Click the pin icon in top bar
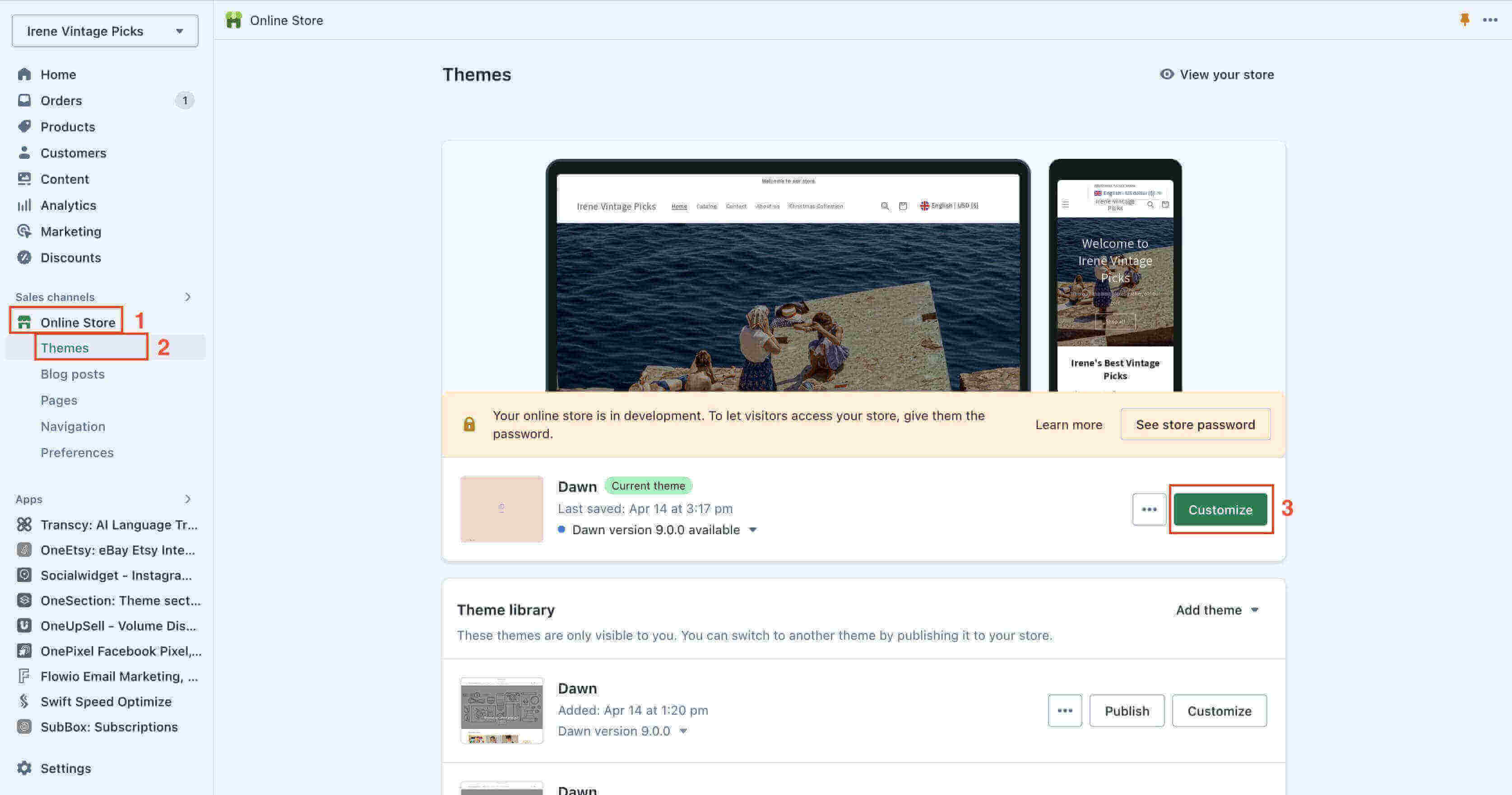1512x795 pixels. pyautogui.click(x=1465, y=20)
